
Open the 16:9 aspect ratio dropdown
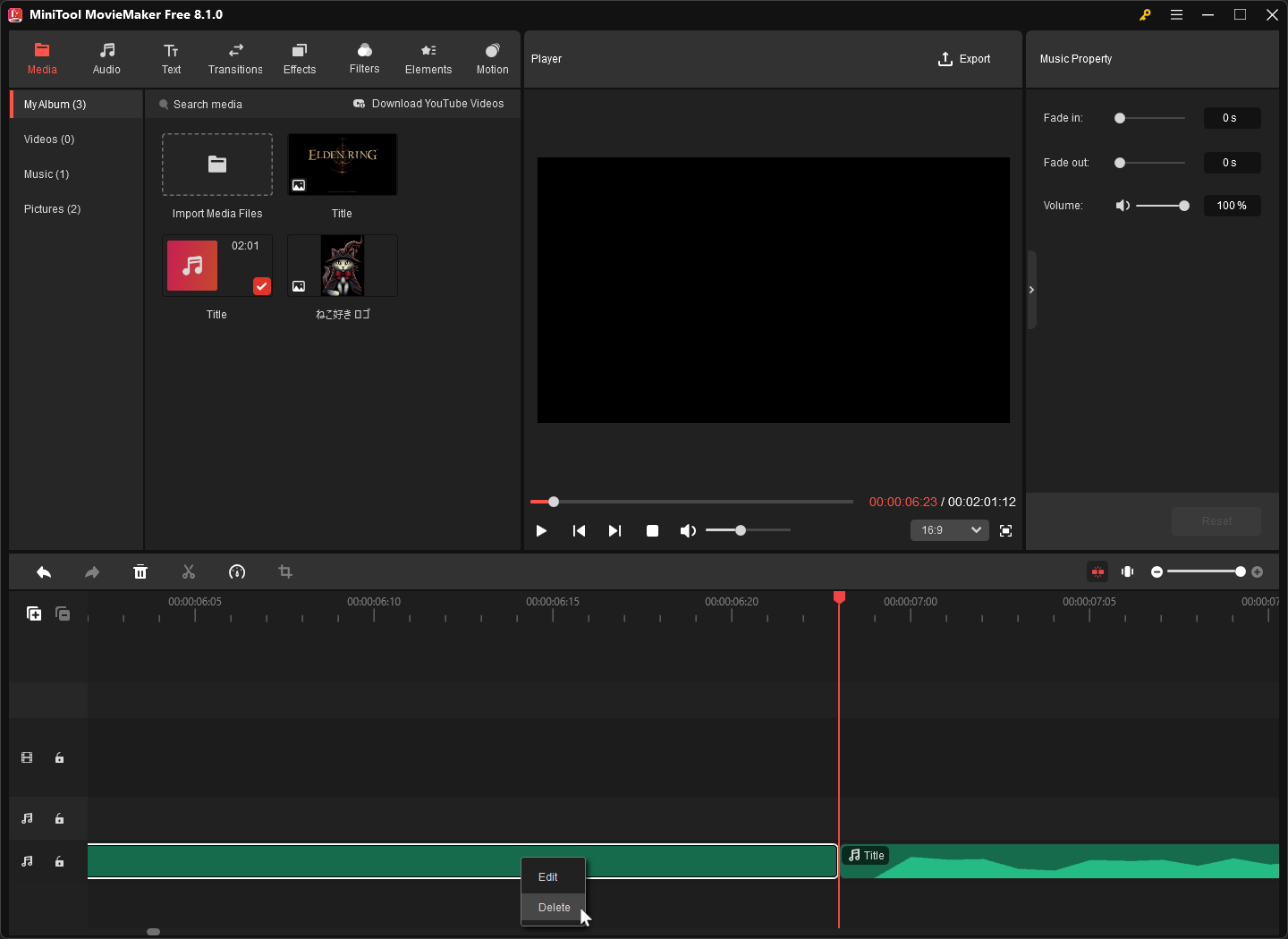pyautogui.click(x=949, y=530)
